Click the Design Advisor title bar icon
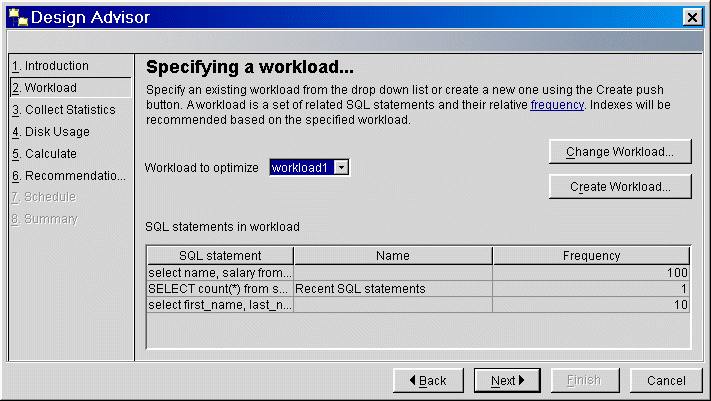 [17, 17]
